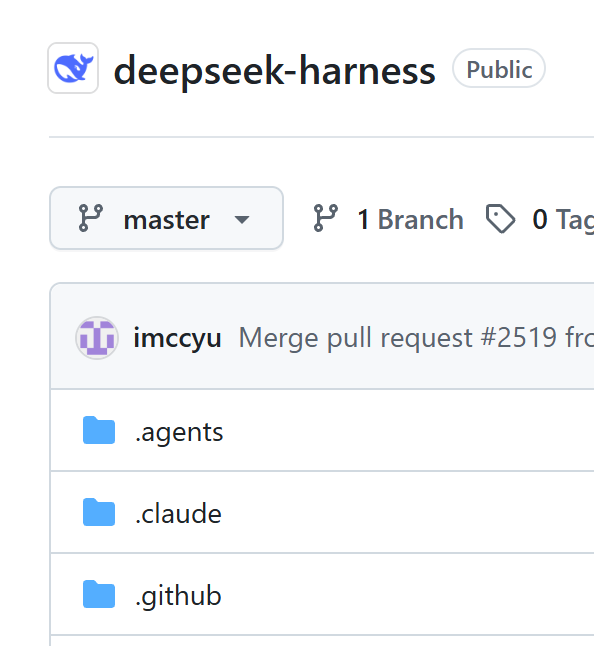The width and height of the screenshot is (594, 646).
Task: Open the .claude directory
Action: pos(178,514)
